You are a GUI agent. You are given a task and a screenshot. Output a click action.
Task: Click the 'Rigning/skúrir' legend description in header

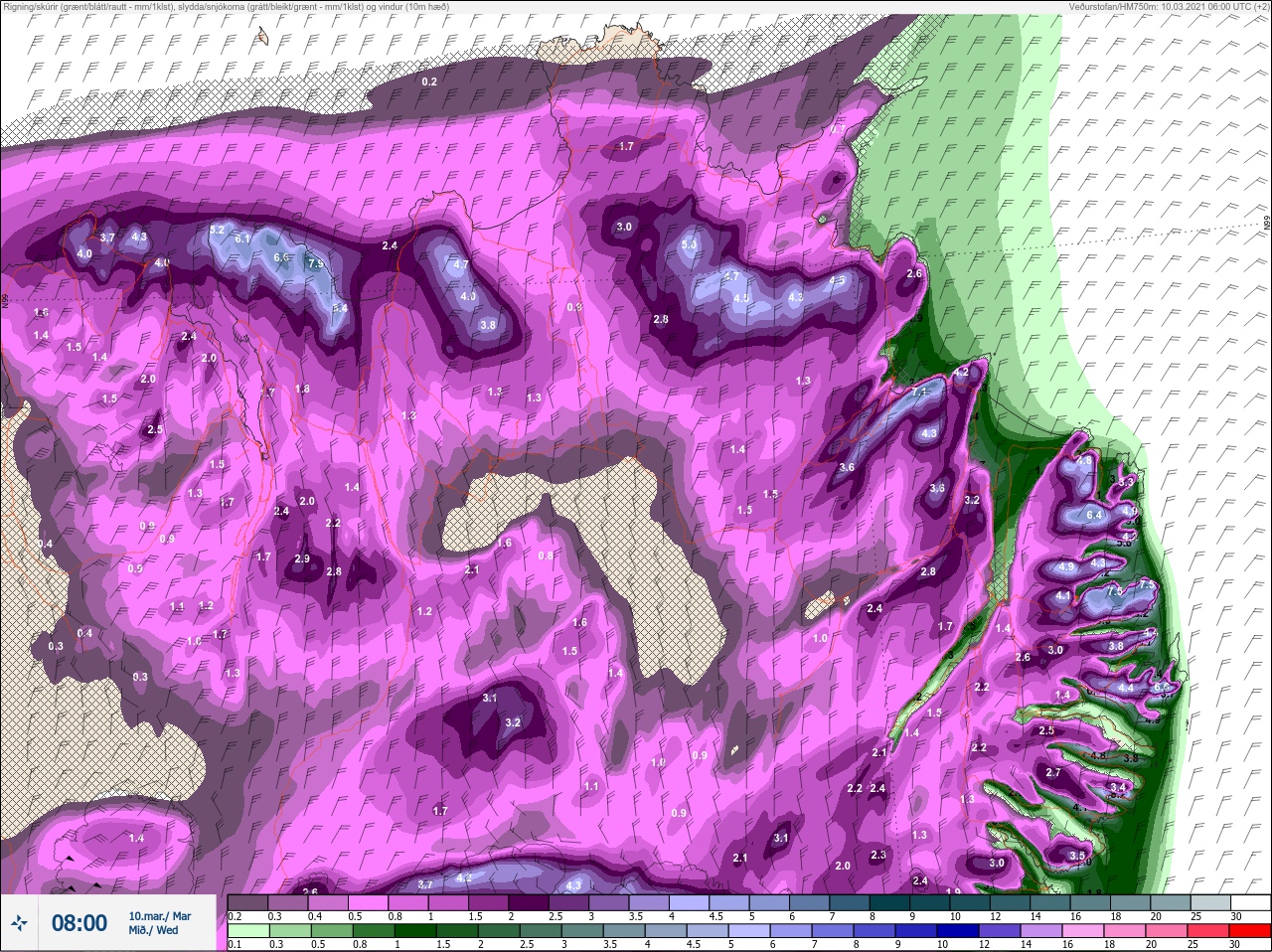tap(31, 6)
